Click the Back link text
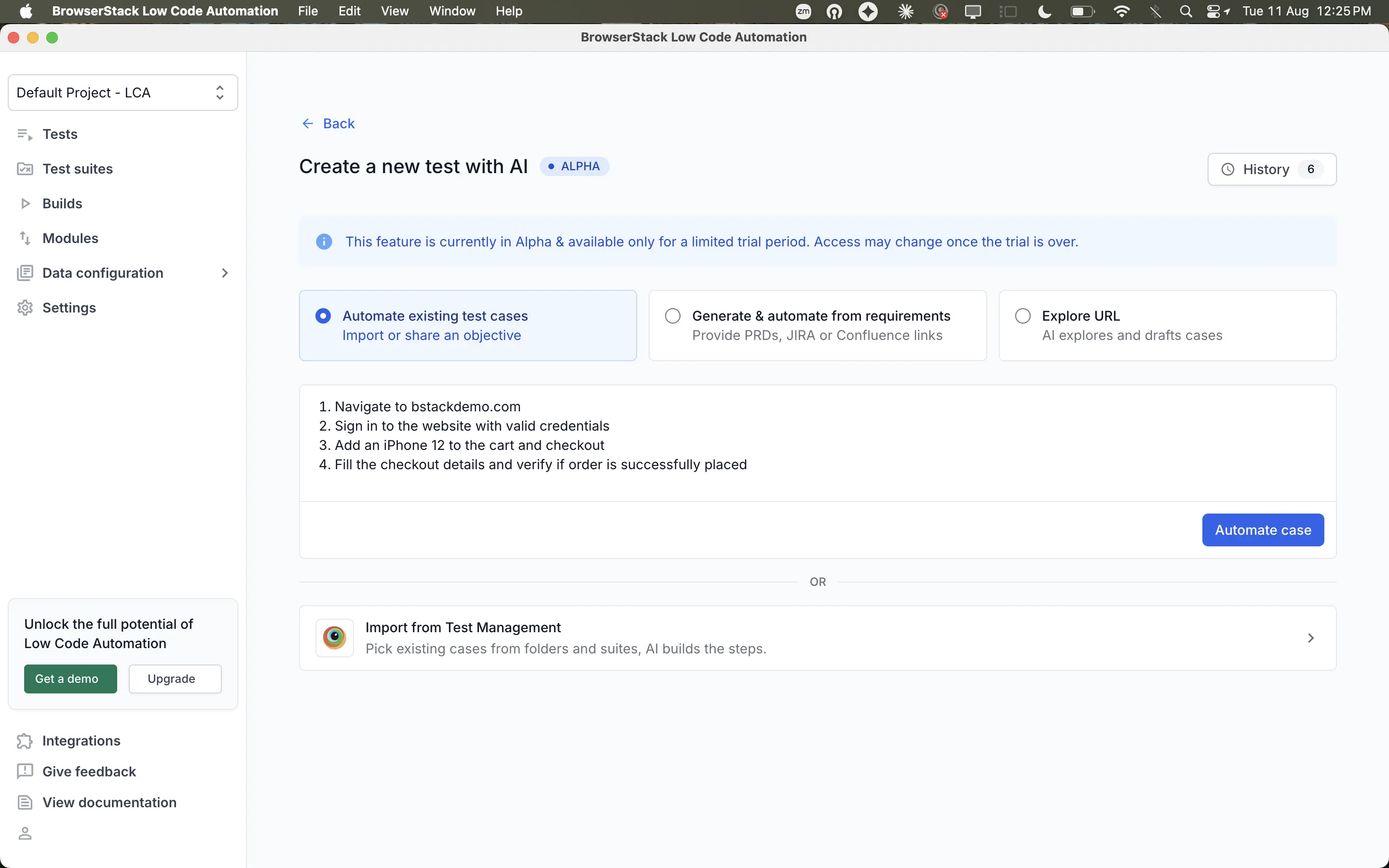This screenshot has height=868, width=1389. coord(339,123)
